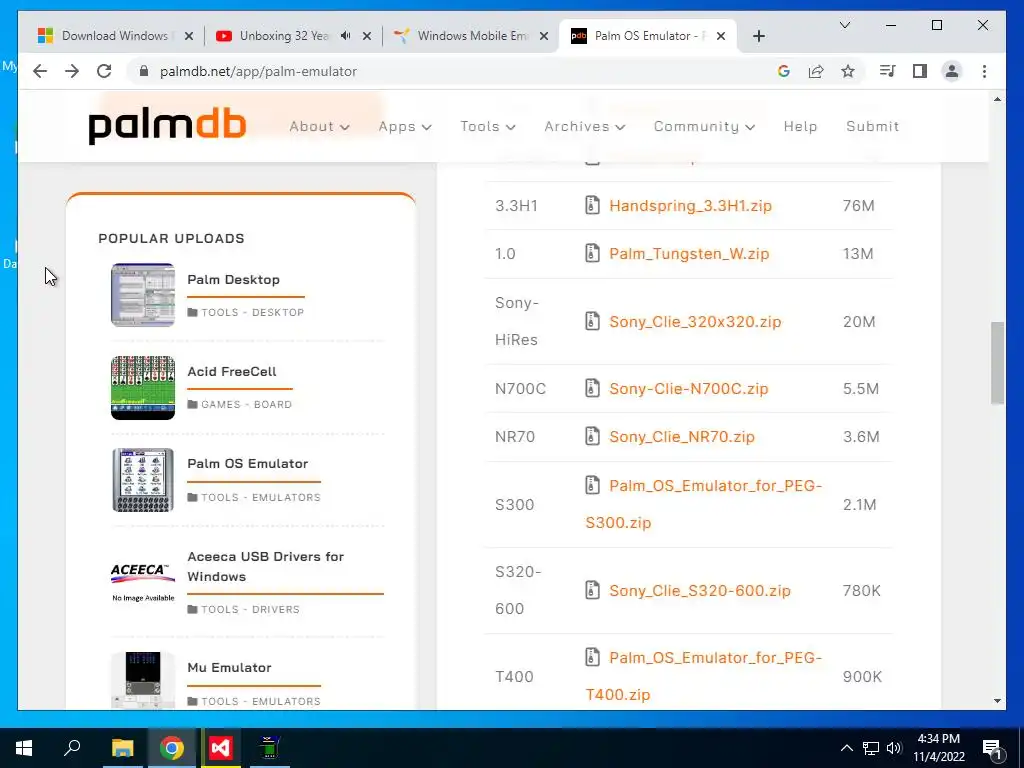Open the Submit page
1024x768 pixels.
(872, 126)
